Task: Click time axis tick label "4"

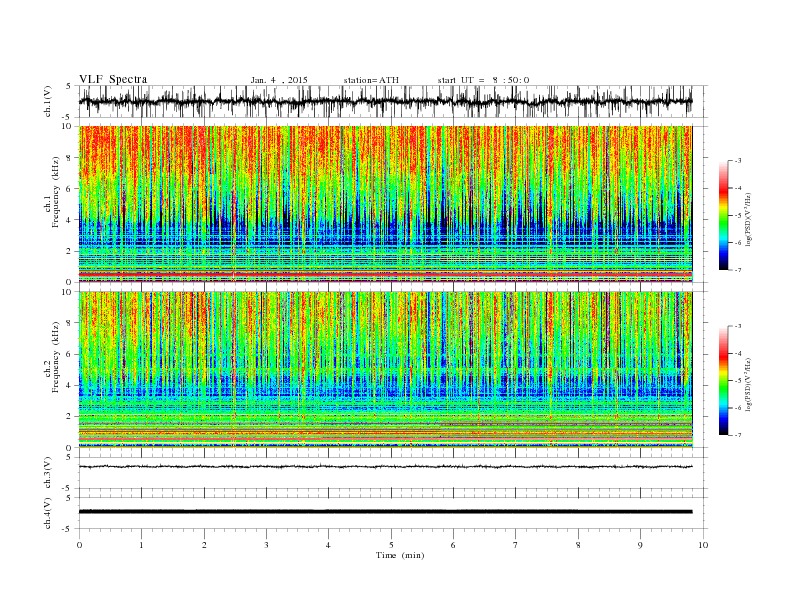Action: [328, 545]
